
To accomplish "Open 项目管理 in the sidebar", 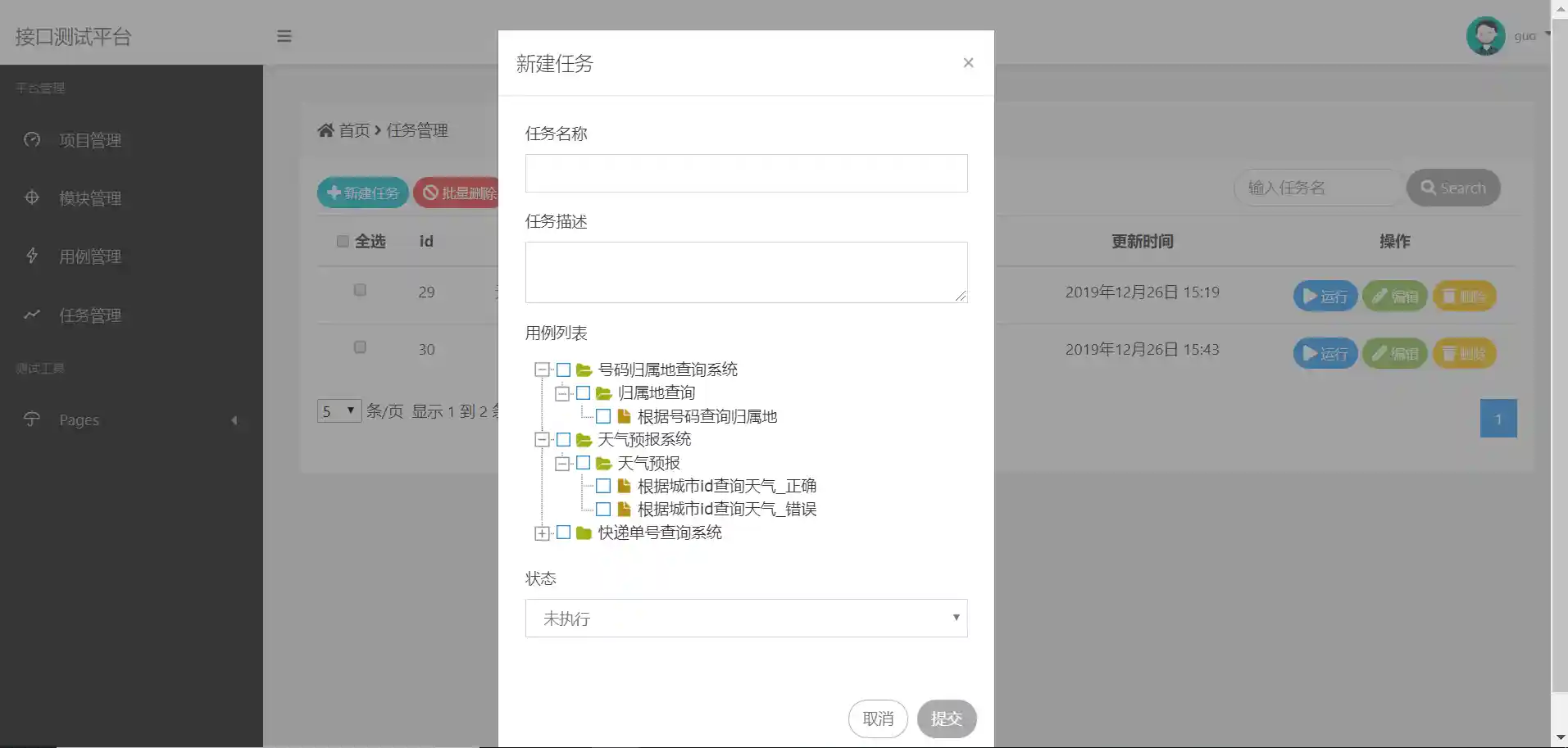I will coord(90,140).
